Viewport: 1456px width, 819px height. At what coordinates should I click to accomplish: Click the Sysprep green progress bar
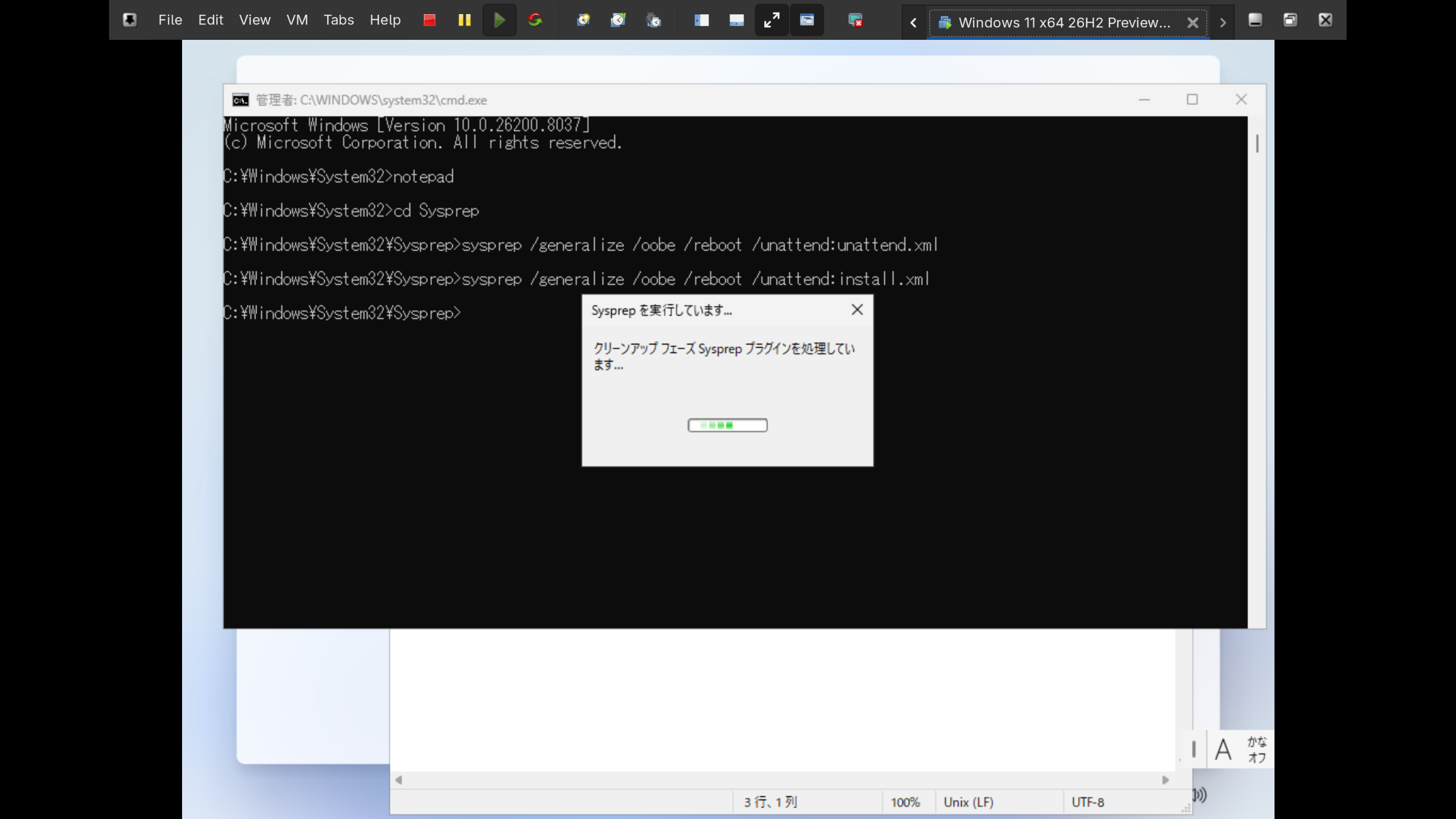pyautogui.click(x=727, y=425)
